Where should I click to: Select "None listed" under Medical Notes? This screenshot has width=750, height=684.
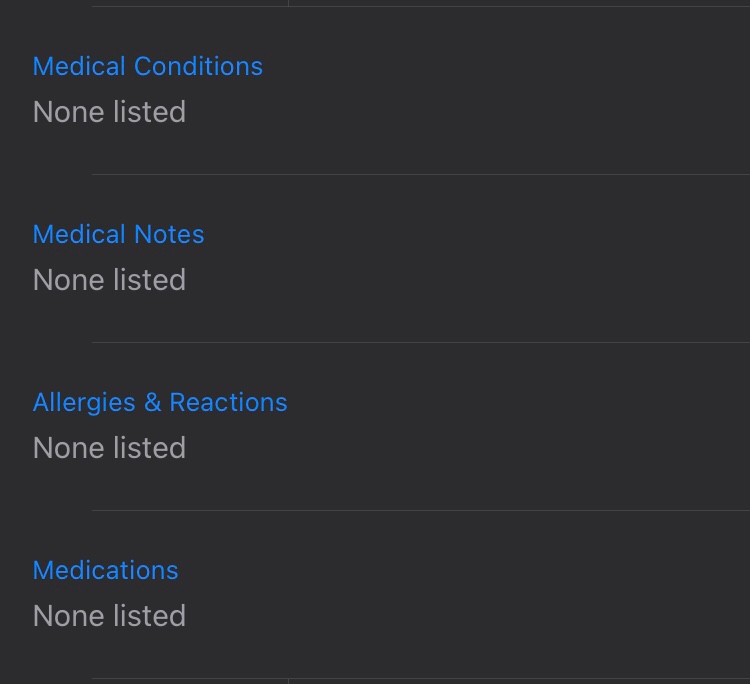click(109, 280)
